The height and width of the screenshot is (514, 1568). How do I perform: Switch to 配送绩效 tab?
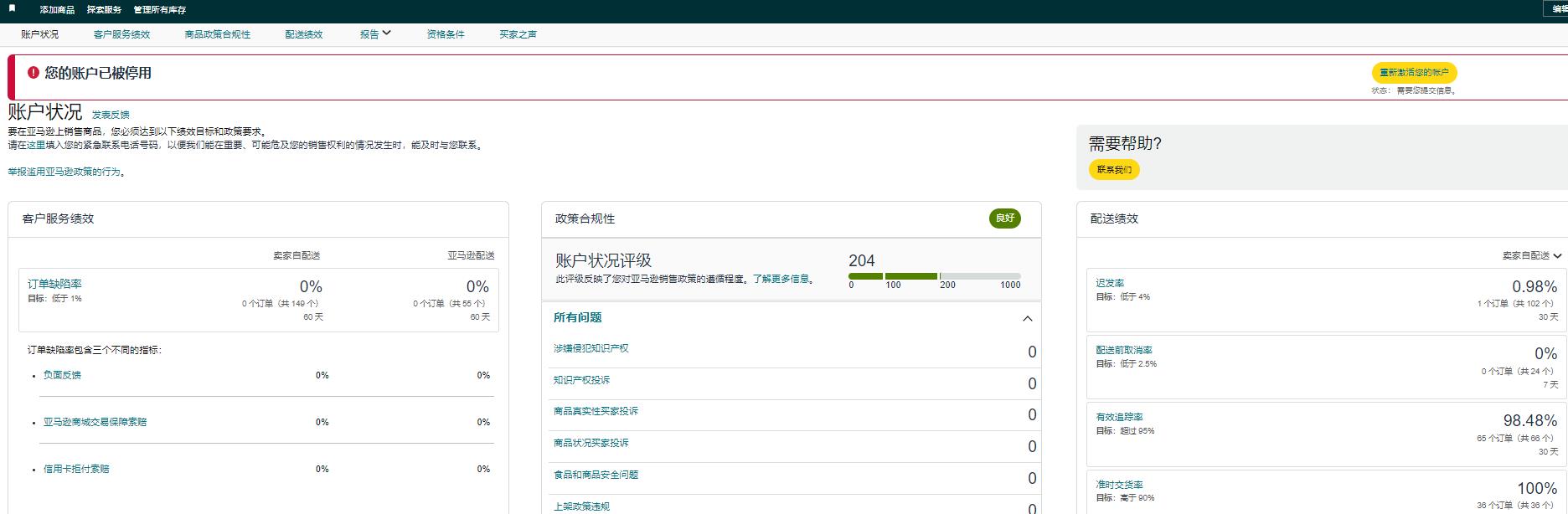[x=304, y=34]
